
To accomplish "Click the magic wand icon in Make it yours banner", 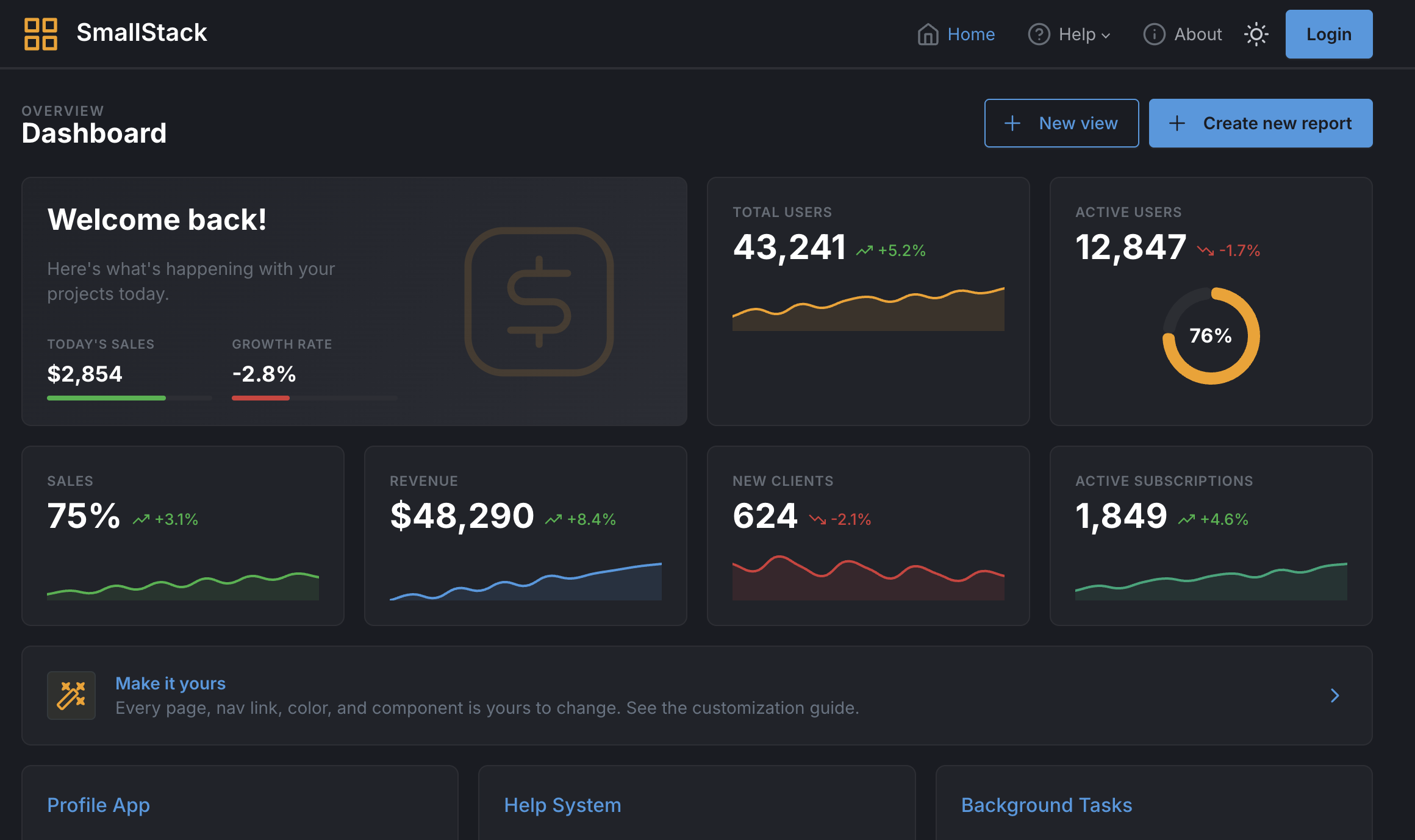I will coord(71,695).
